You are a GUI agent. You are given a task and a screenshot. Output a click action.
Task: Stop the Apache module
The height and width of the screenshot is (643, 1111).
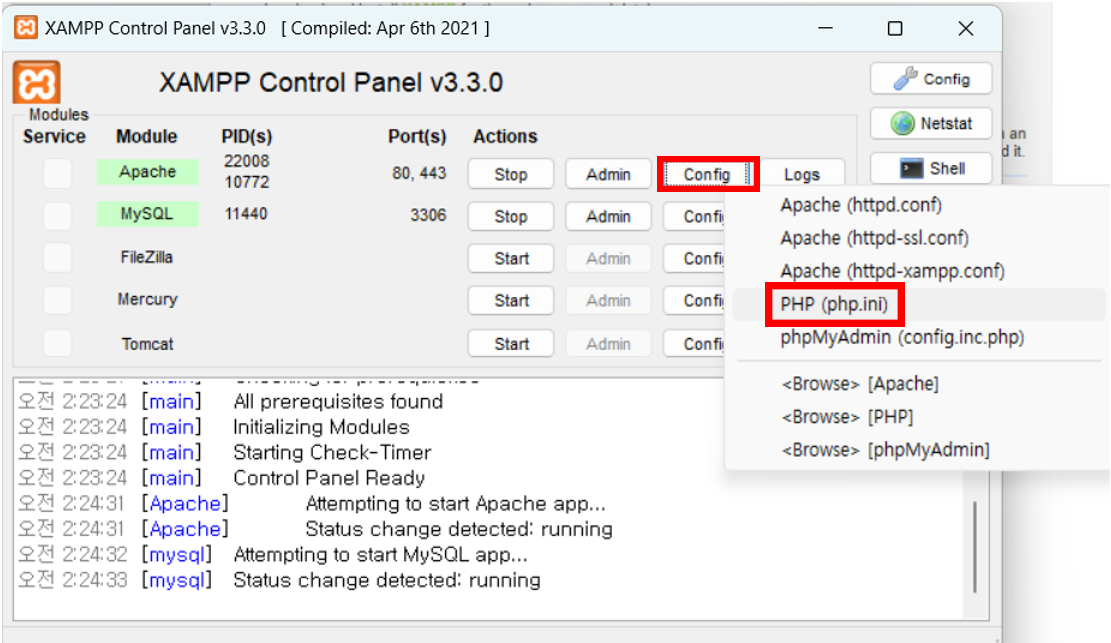tap(511, 174)
